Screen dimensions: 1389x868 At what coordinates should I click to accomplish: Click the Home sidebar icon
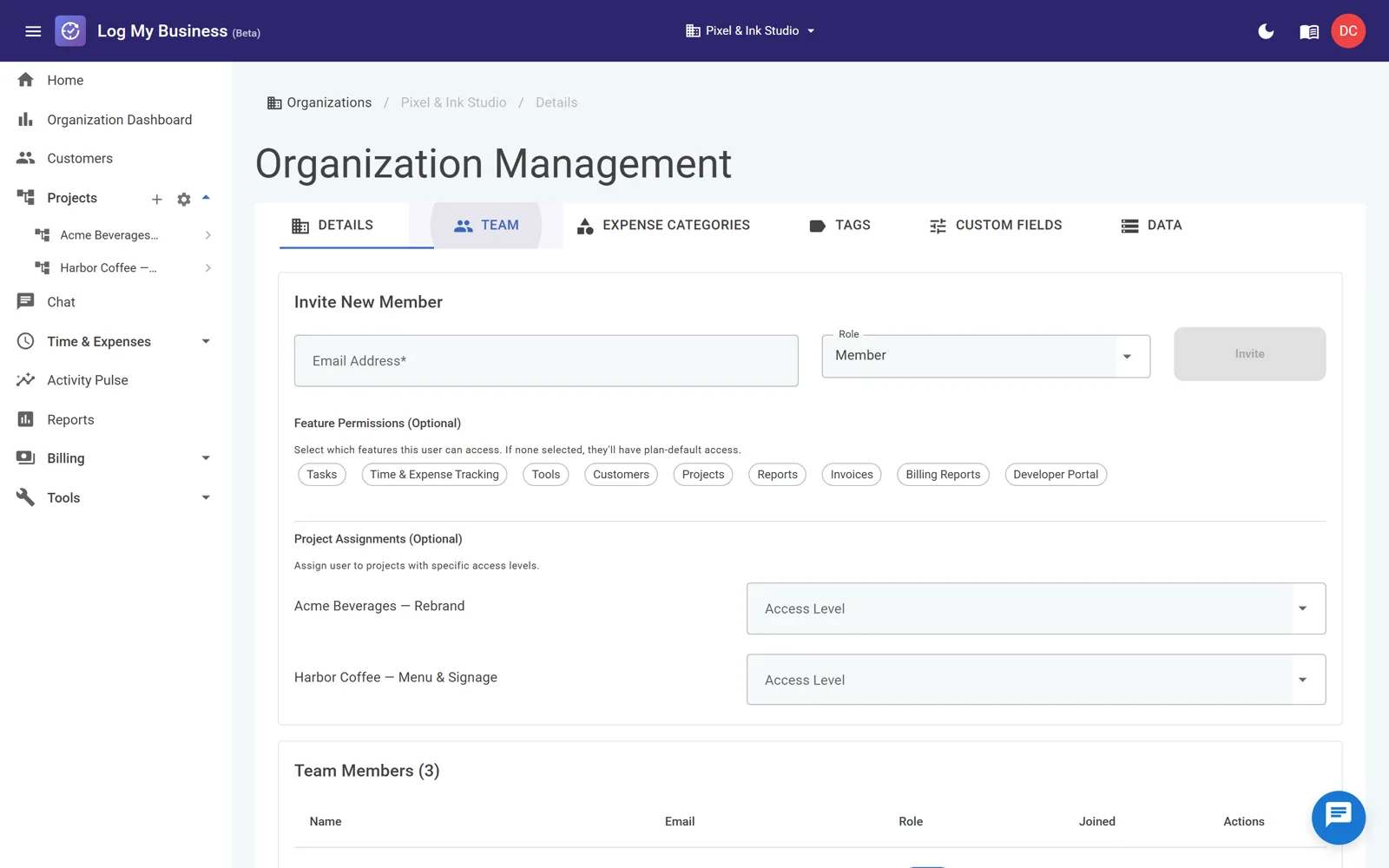tap(26, 80)
